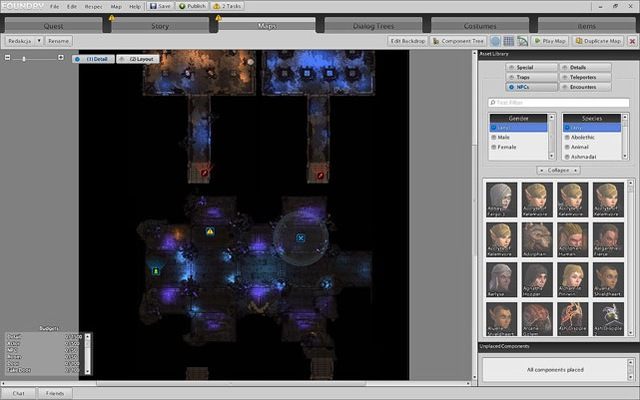640x400 pixels.
Task: Open the Help menu
Action: pos(135,7)
